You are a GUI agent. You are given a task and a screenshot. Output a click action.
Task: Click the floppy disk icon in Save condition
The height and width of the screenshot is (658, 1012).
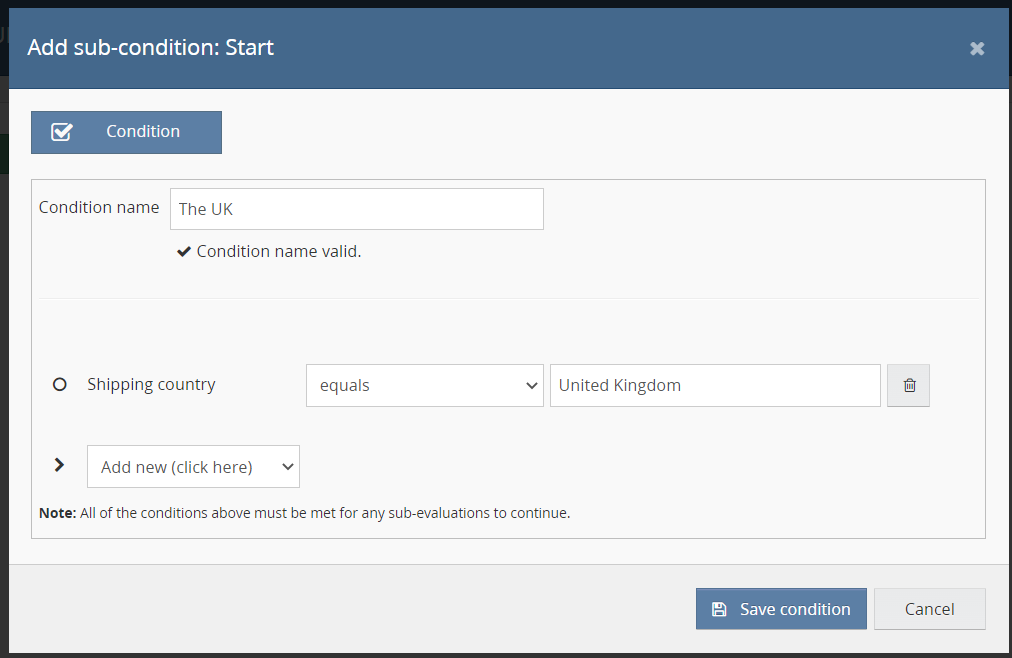pyautogui.click(x=718, y=609)
